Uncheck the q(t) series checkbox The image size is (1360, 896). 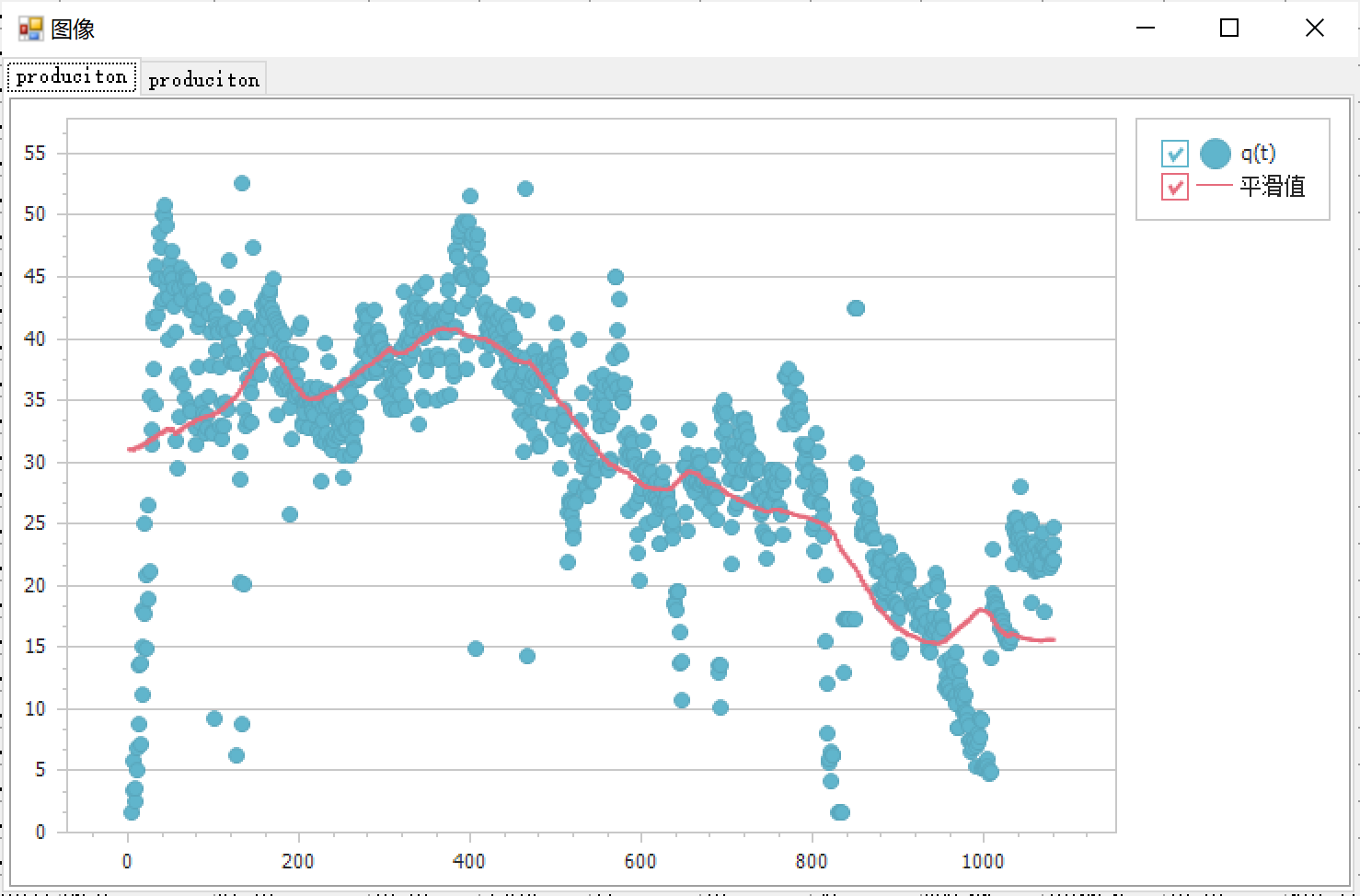click(1174, 153)
